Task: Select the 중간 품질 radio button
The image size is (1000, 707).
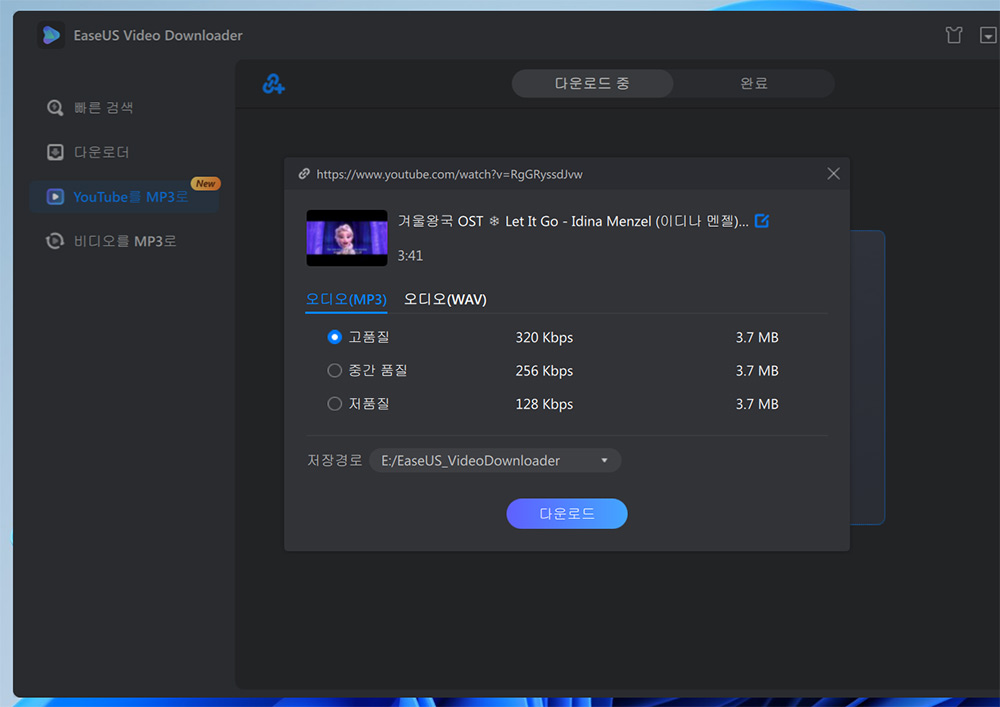Action: (334, 370)
